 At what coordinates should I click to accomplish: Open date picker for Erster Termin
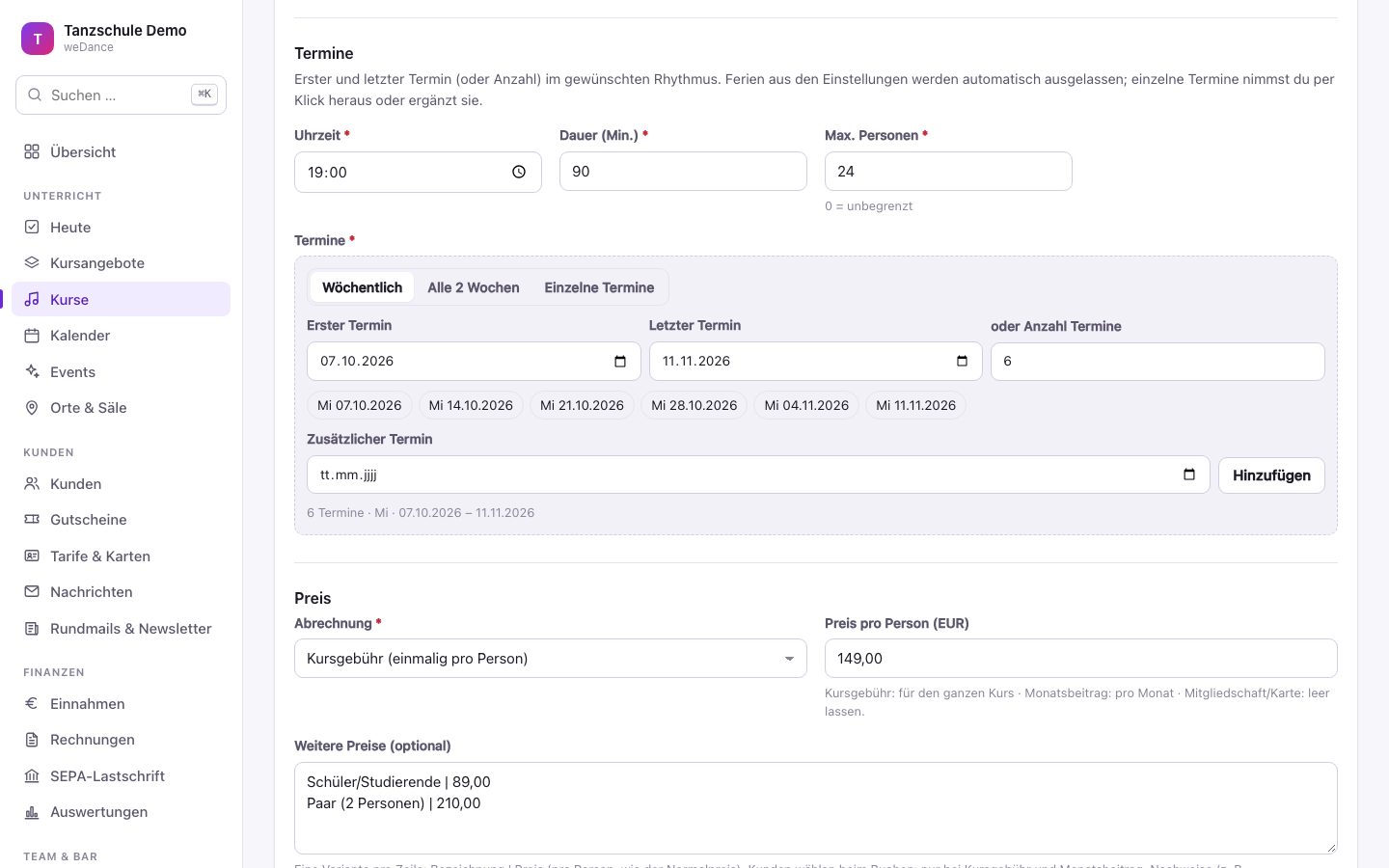[x=620, y=361]
